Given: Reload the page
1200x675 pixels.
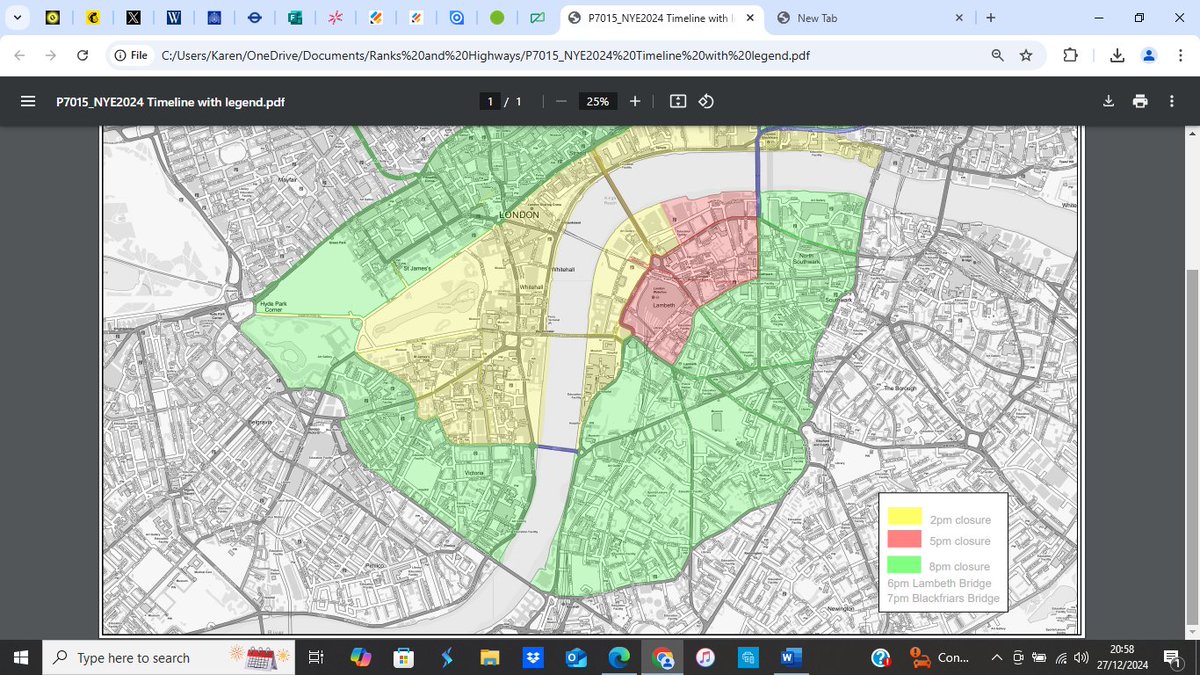Looking at the screenshot, I should pos(82,56).
